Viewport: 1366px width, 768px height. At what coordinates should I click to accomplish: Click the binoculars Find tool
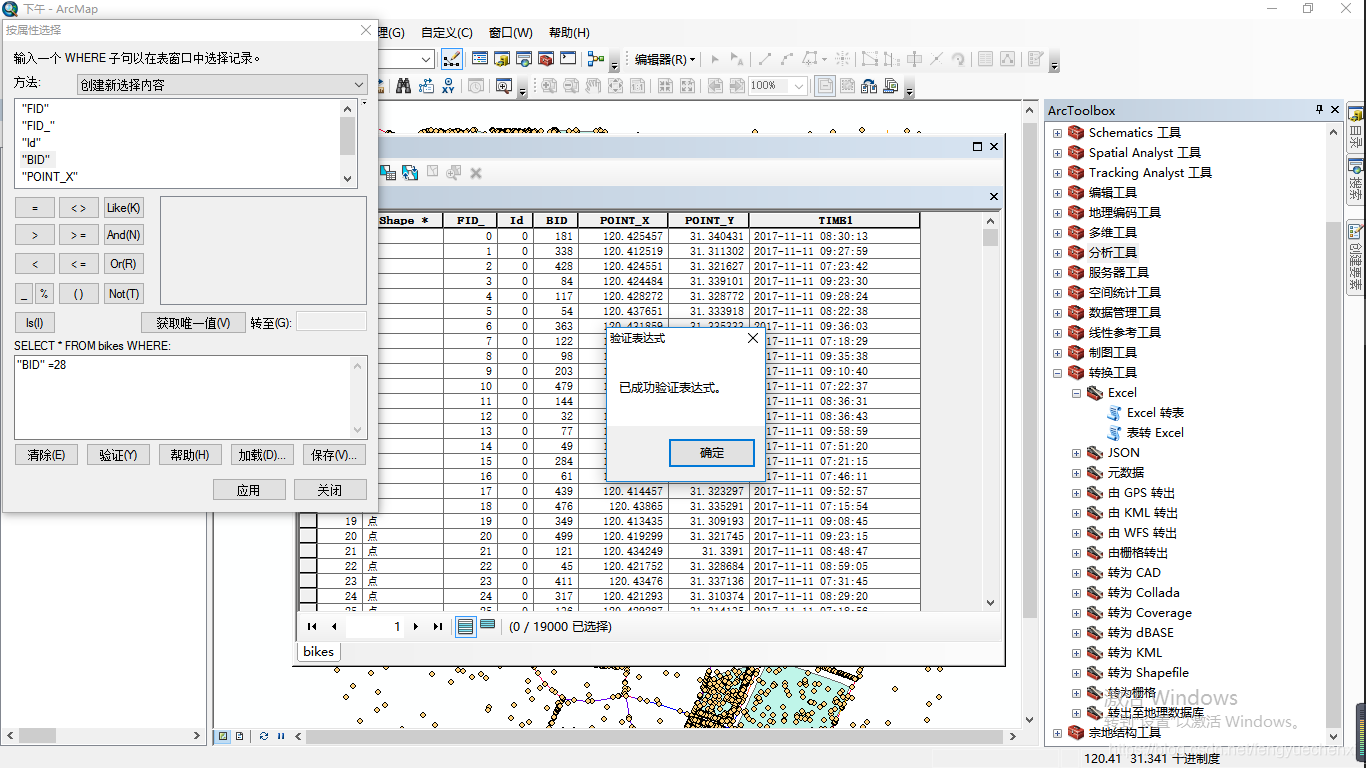[x=404, y=86]
